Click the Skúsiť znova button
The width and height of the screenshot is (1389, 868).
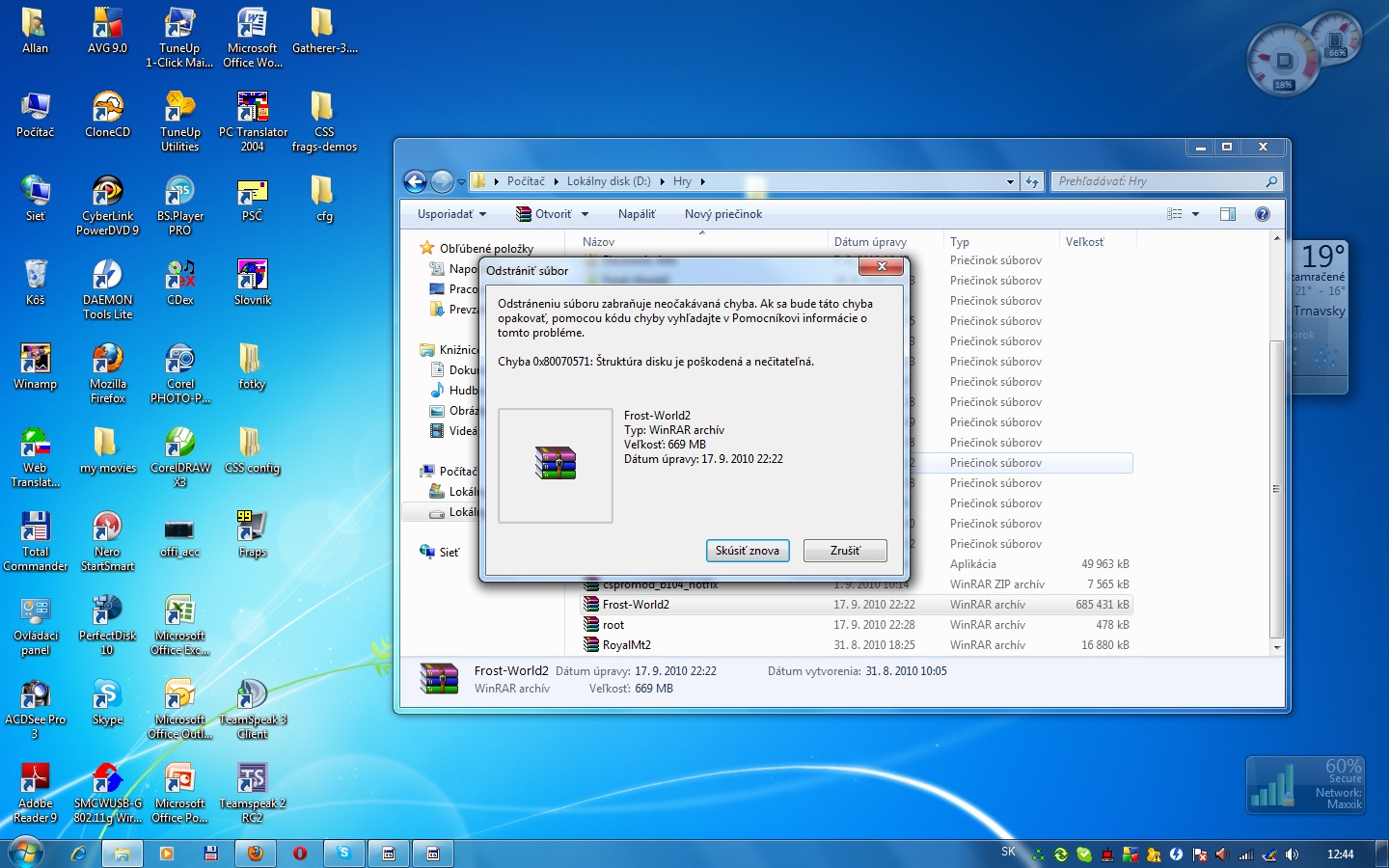[x=748, y=551]
